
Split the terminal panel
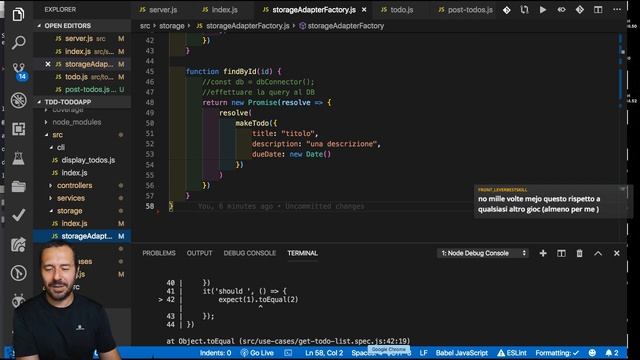[x=561, y=253]
